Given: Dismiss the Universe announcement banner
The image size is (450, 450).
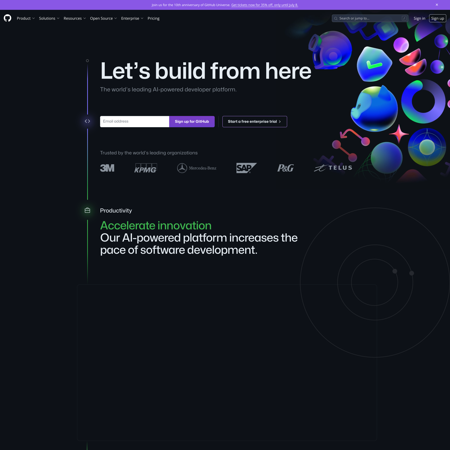Looking at the screenshot, I should click(x=437, y=5).
